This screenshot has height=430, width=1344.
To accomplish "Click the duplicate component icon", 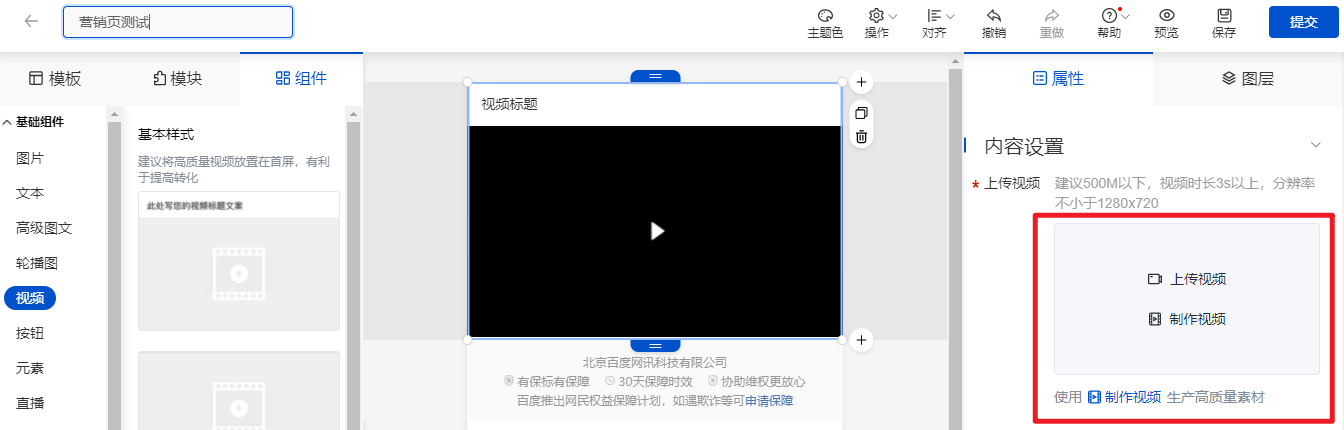I will [861, 113].
